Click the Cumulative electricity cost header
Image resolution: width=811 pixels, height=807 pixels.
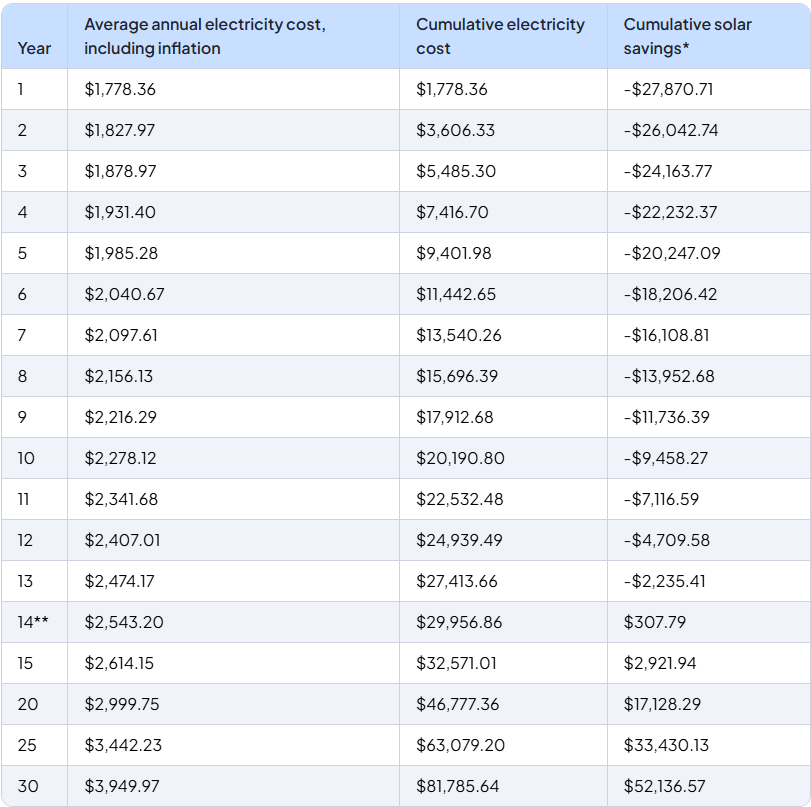click(500, 36)
